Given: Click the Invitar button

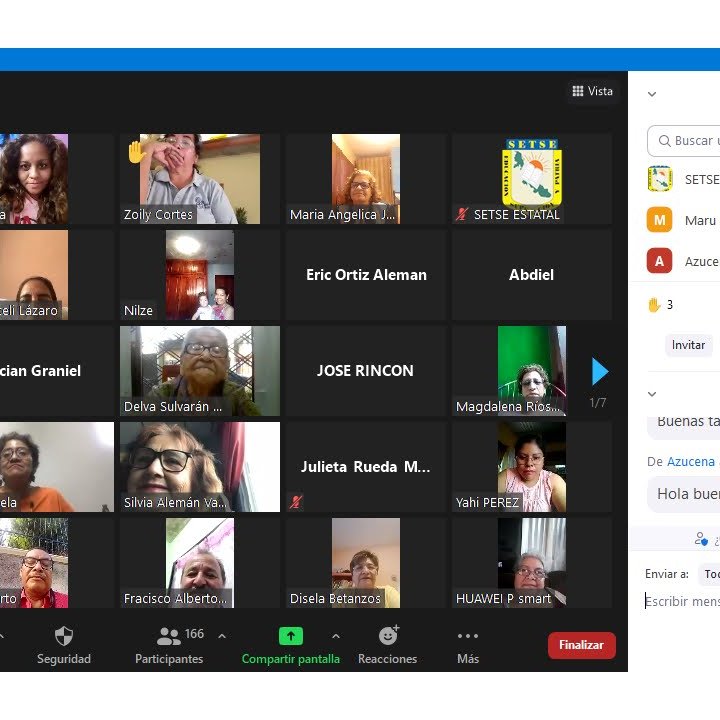Looking at the screenshot, I should (x=688, y=345).
